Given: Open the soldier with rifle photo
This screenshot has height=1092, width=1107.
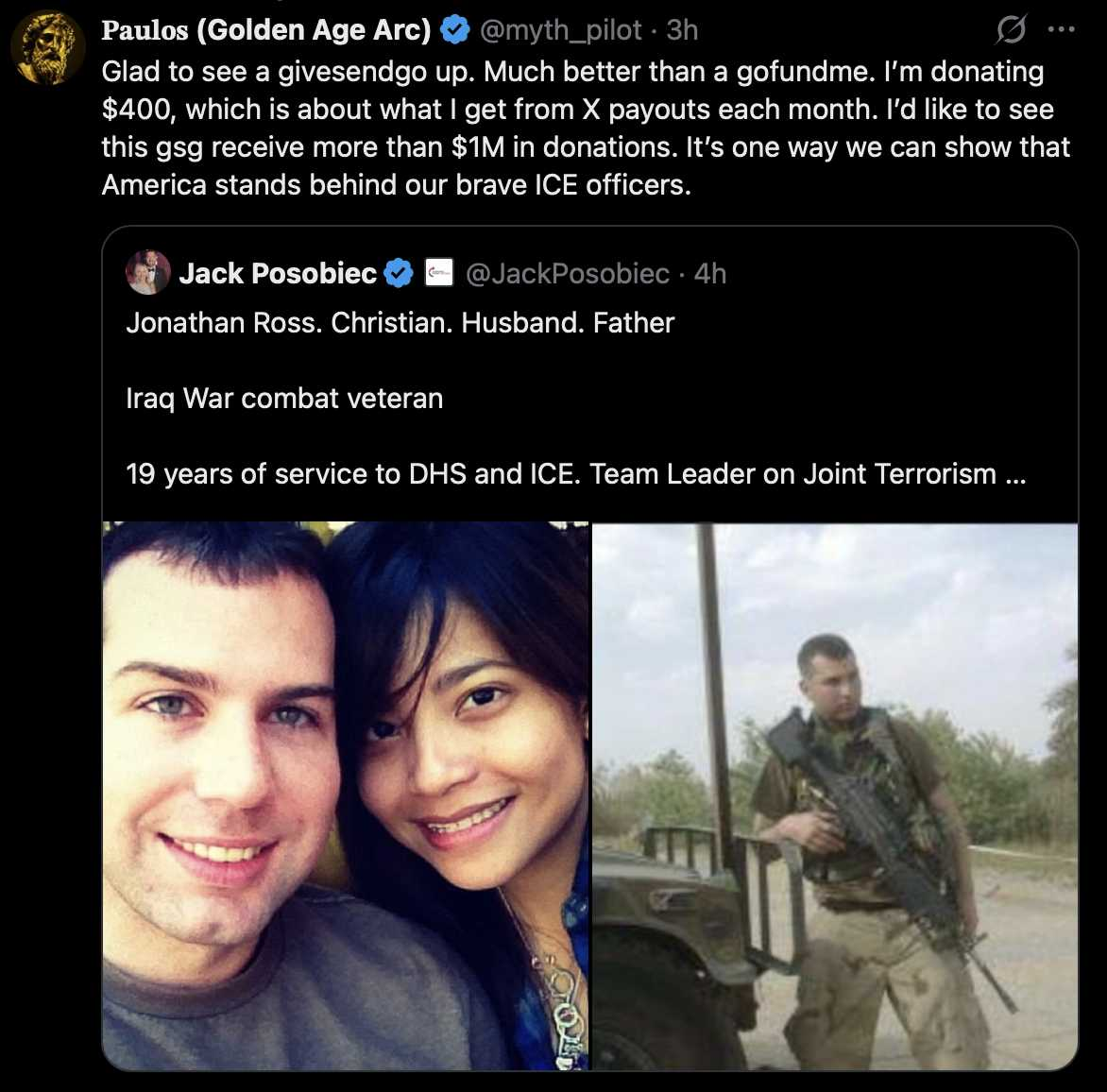Looking at the screenshot, I should pyautogui.click(x=834, y=795).
